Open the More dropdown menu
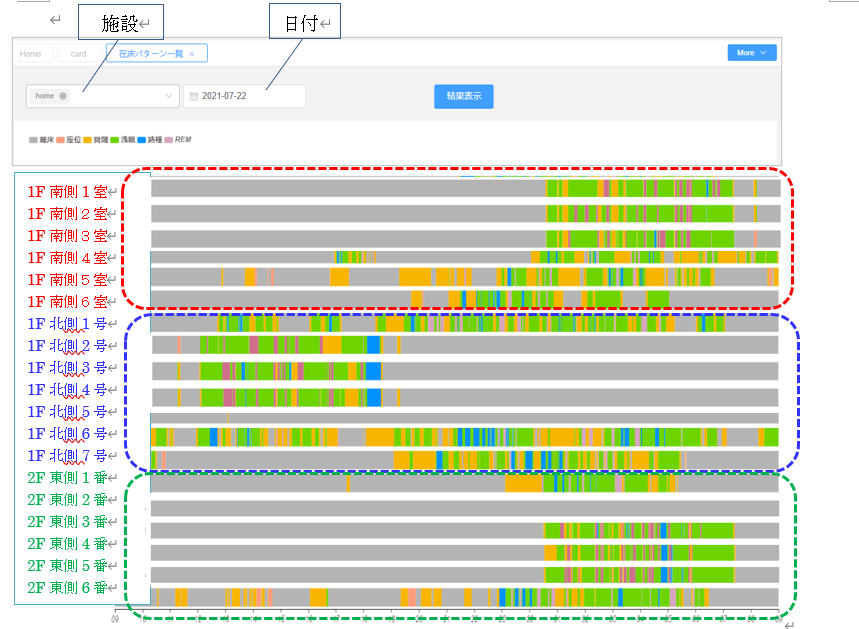The height and width of the screenshot is (629, 859). 751,52
